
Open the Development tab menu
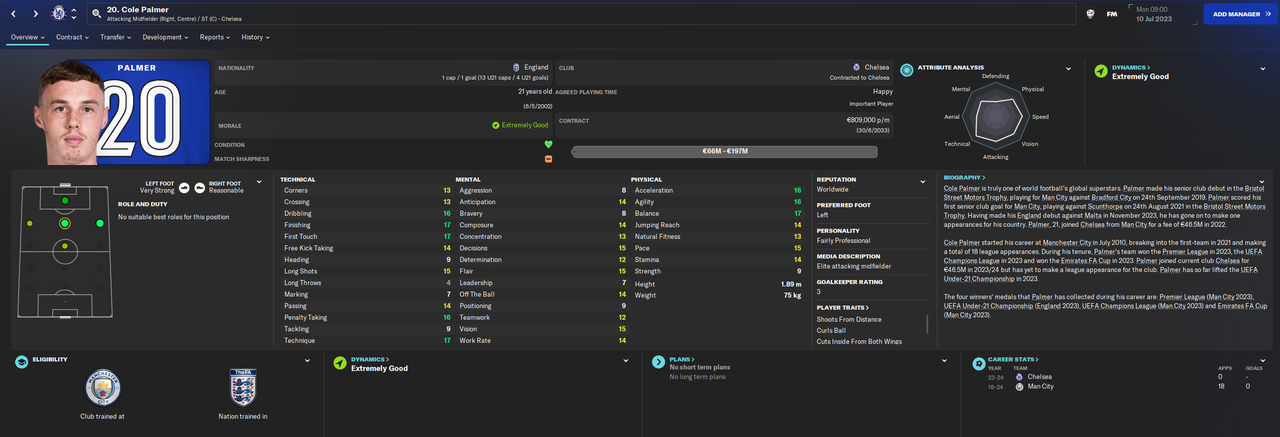(x=165, y=37)
